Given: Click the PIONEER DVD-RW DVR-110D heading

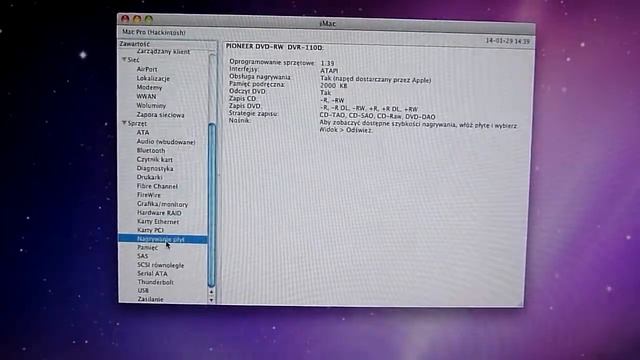Looking at the screenshot, I should (274, 47).
